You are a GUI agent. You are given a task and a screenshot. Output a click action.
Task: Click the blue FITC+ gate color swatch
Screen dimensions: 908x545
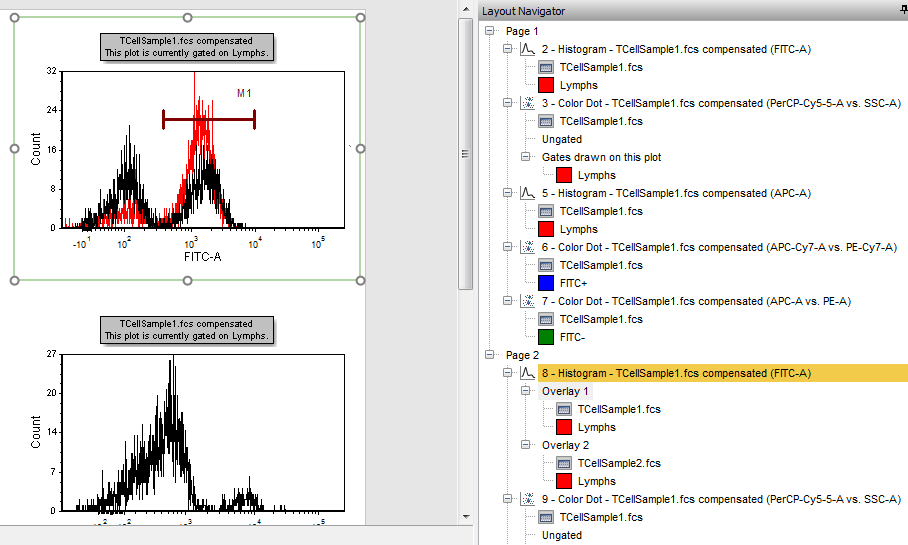click(546, 283)
